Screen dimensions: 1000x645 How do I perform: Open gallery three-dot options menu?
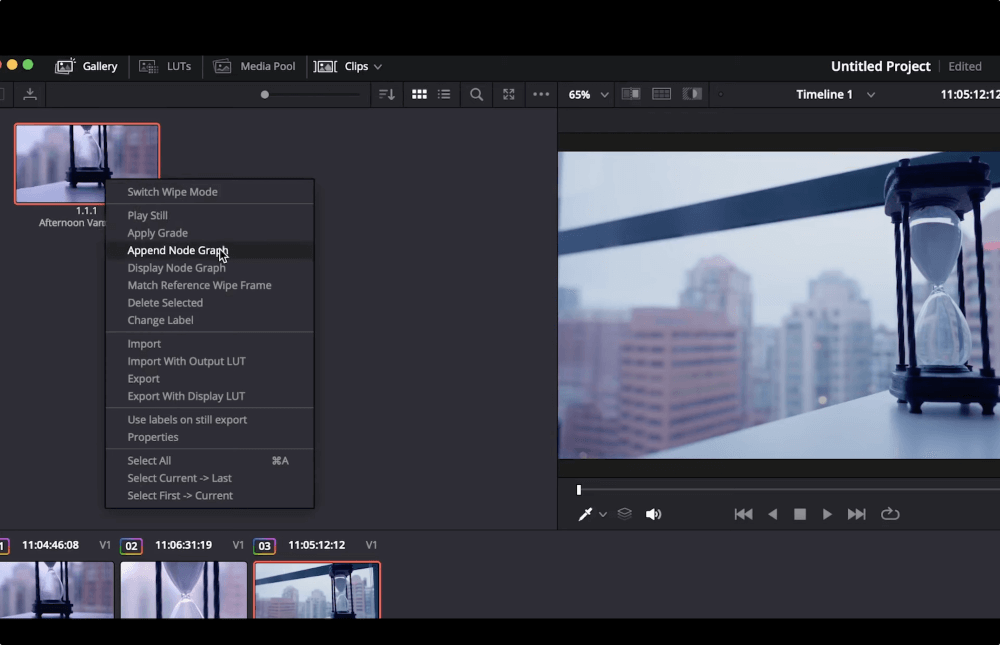(541, 94)
